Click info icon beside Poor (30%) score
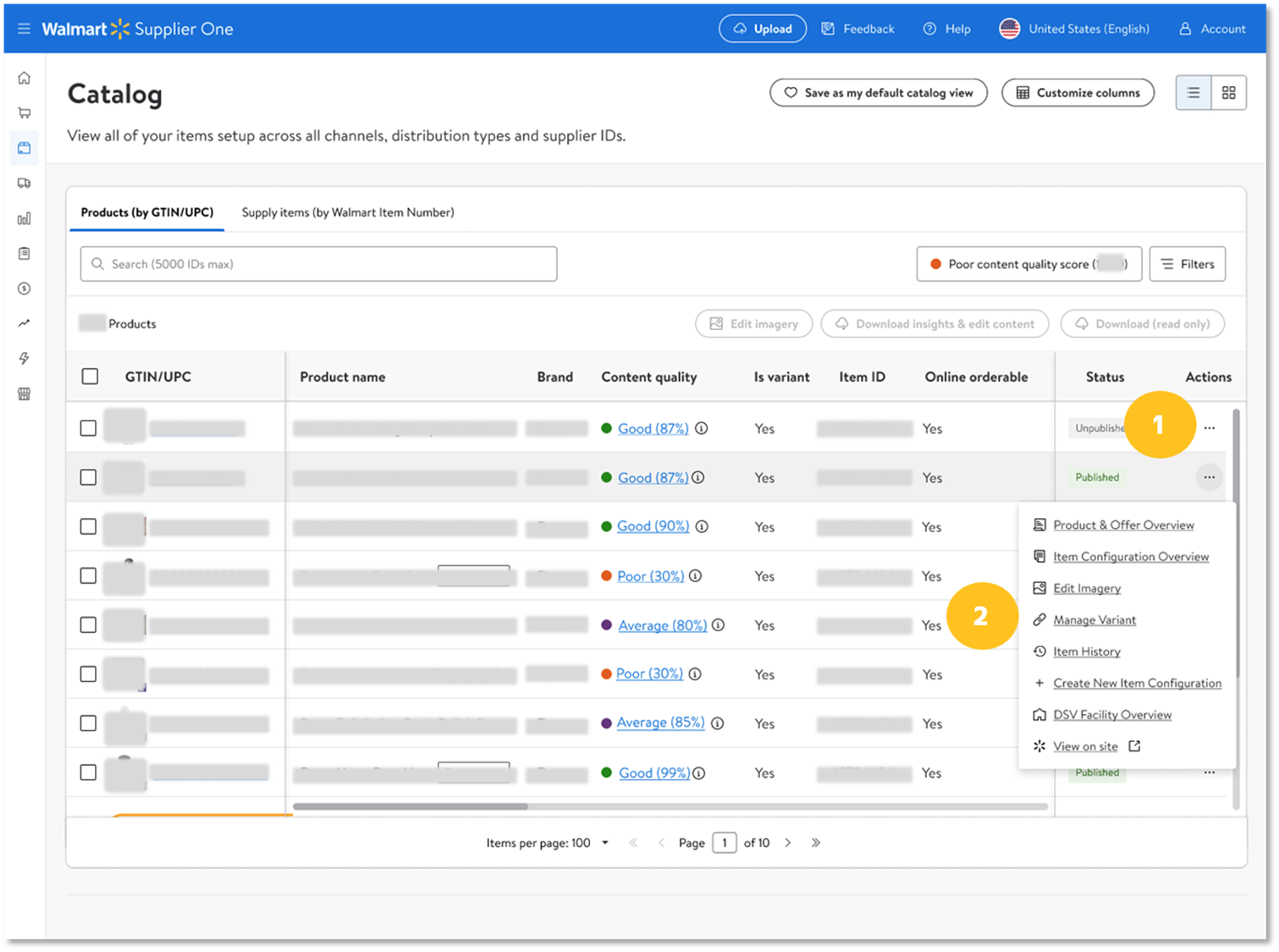The image size is (1279, 952). tap(695, 576)
